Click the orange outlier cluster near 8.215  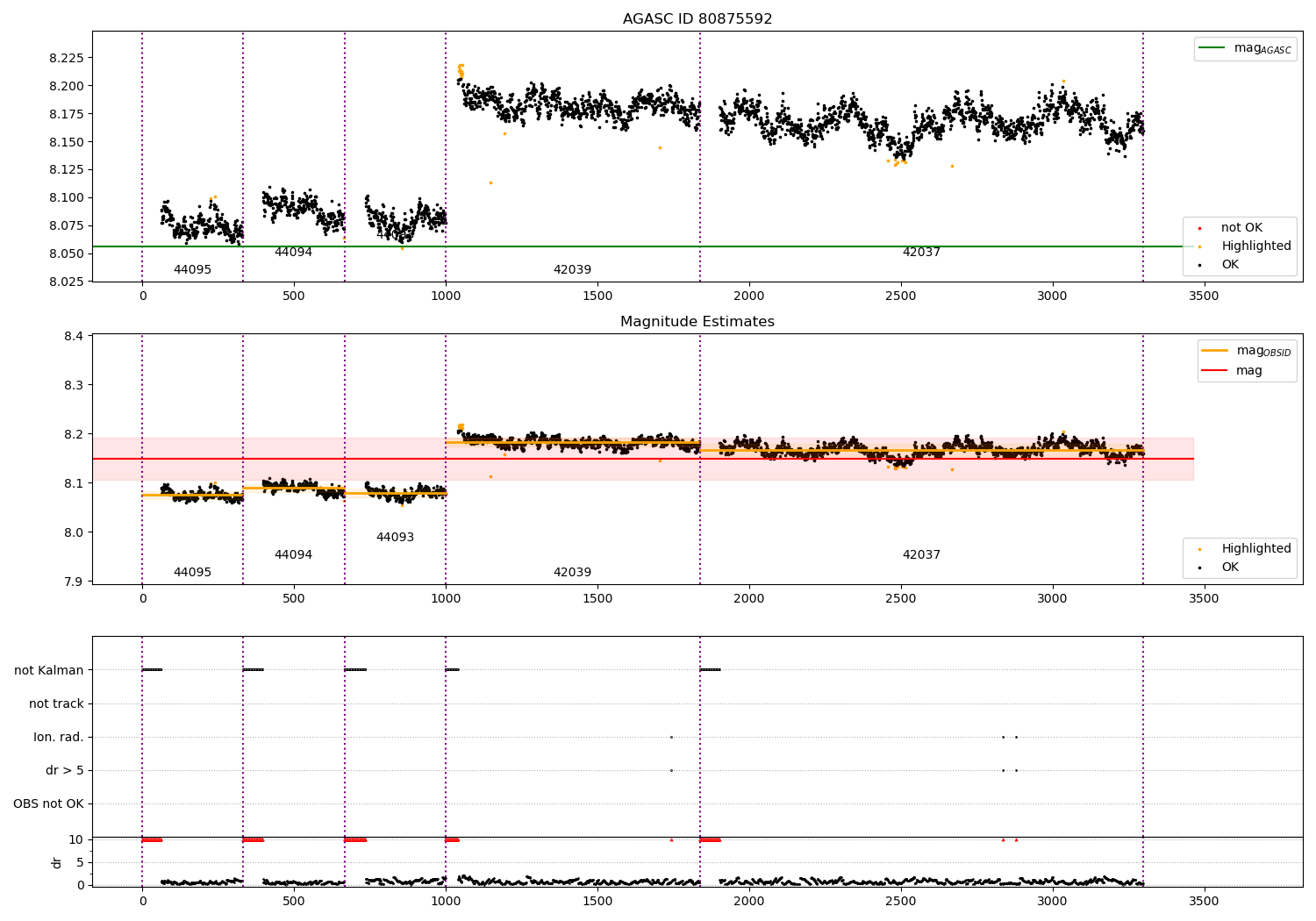coord(461,69)
